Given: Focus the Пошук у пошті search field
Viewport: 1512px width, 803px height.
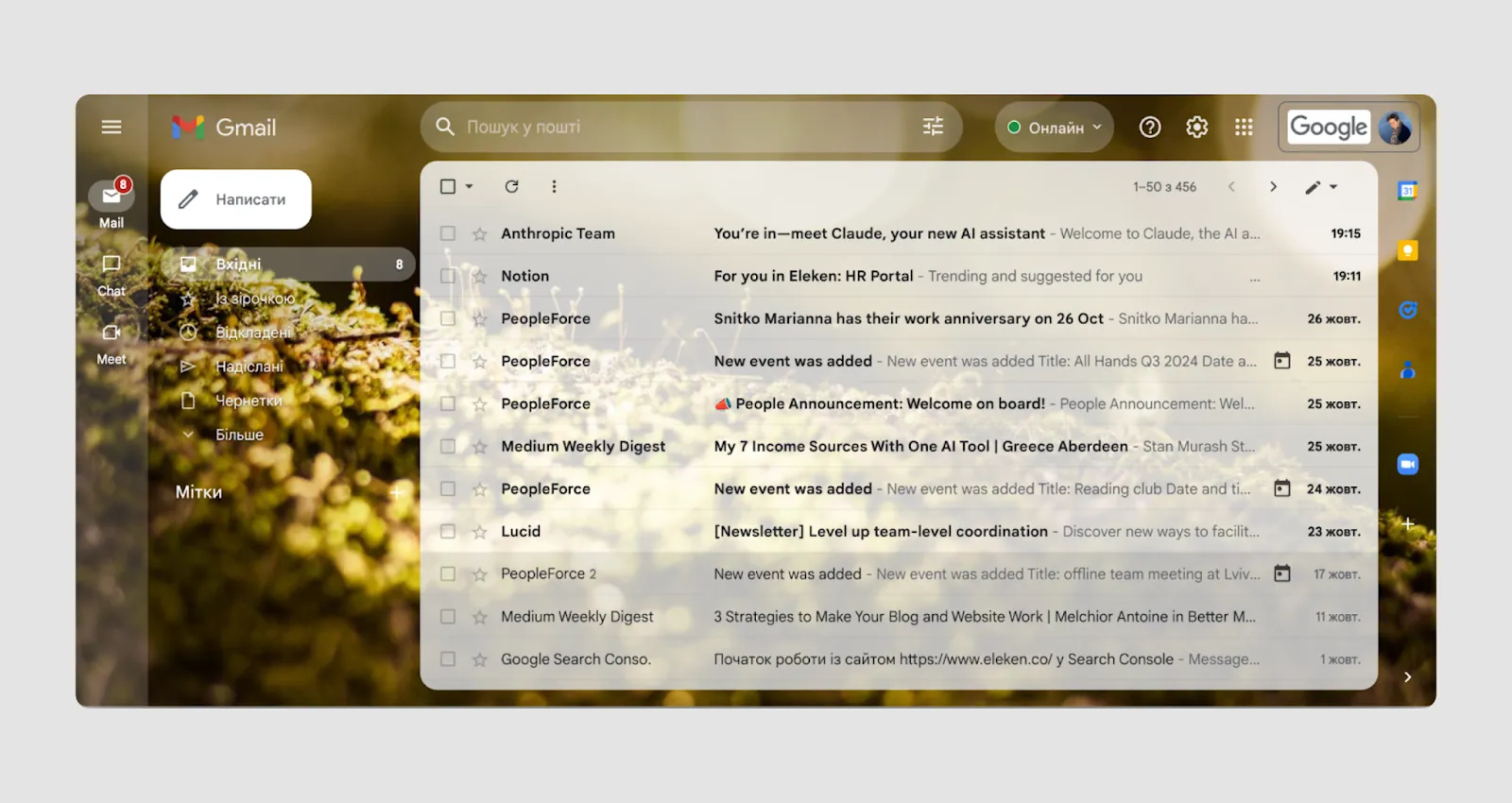Looking at the screenshot, I should tap(690, 127).
